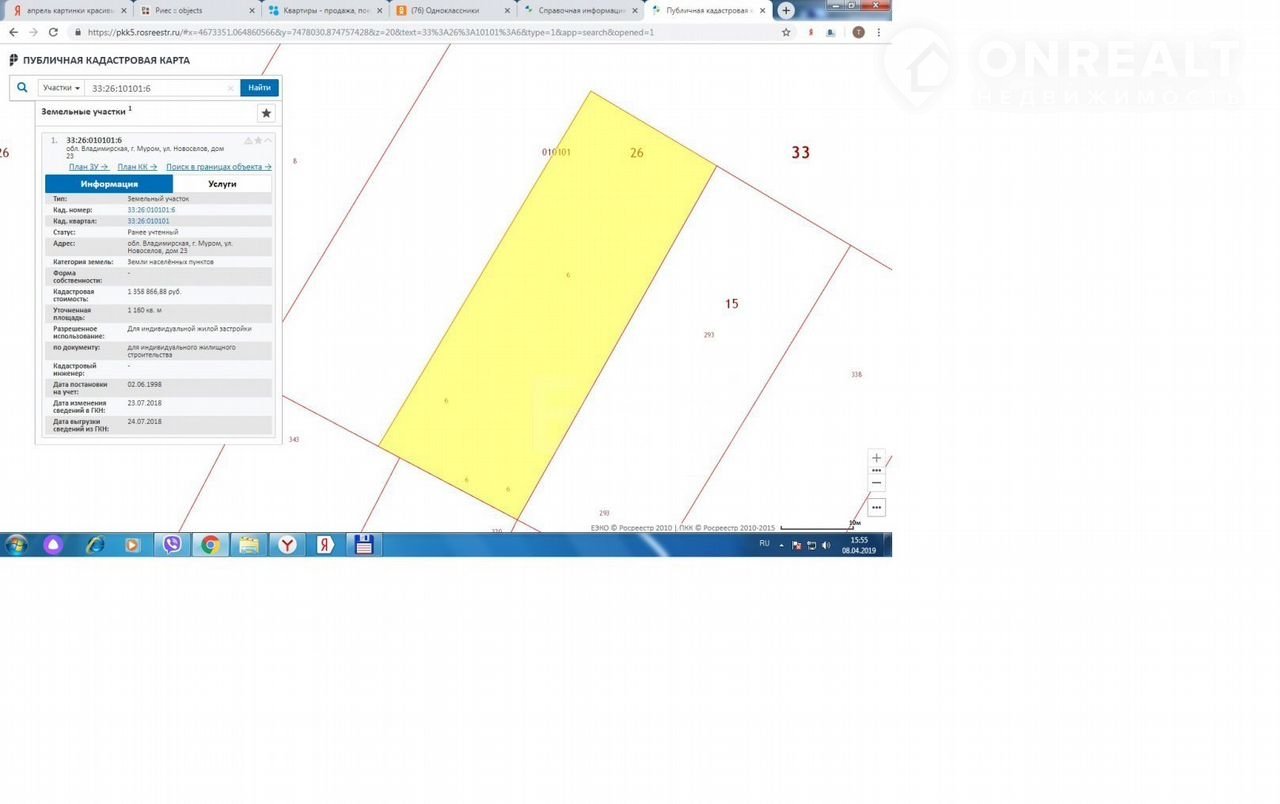The image size is (1280, 804).
Task: Open the План ЗУ link
Action: [88, 167]
